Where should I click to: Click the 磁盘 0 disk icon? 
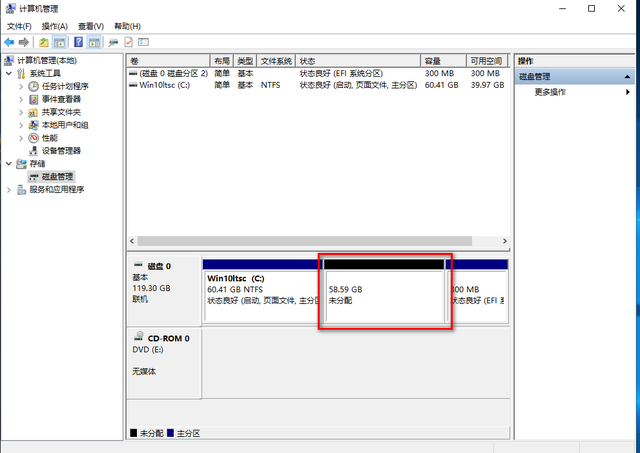(138, 265)
